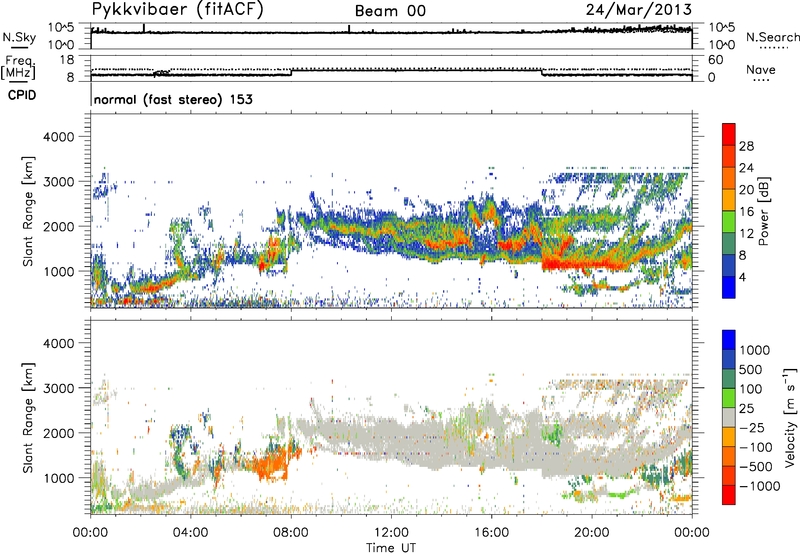Click the plot title "Pykkvibaer (fitACF)"
Image resolution: width=800 pixels, height=554 pixels.
pyautogui.click(x=178, y=10)
